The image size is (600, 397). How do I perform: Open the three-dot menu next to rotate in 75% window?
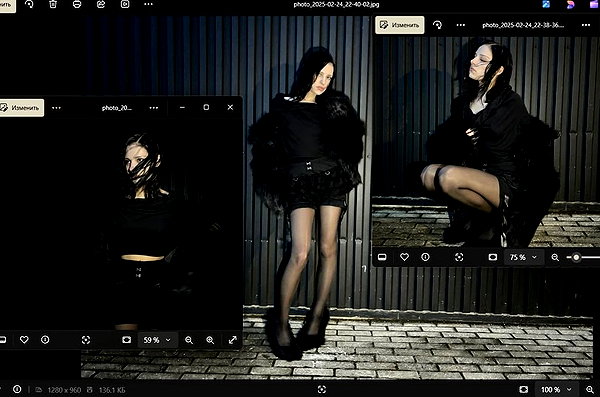click(x=461, y=25)
